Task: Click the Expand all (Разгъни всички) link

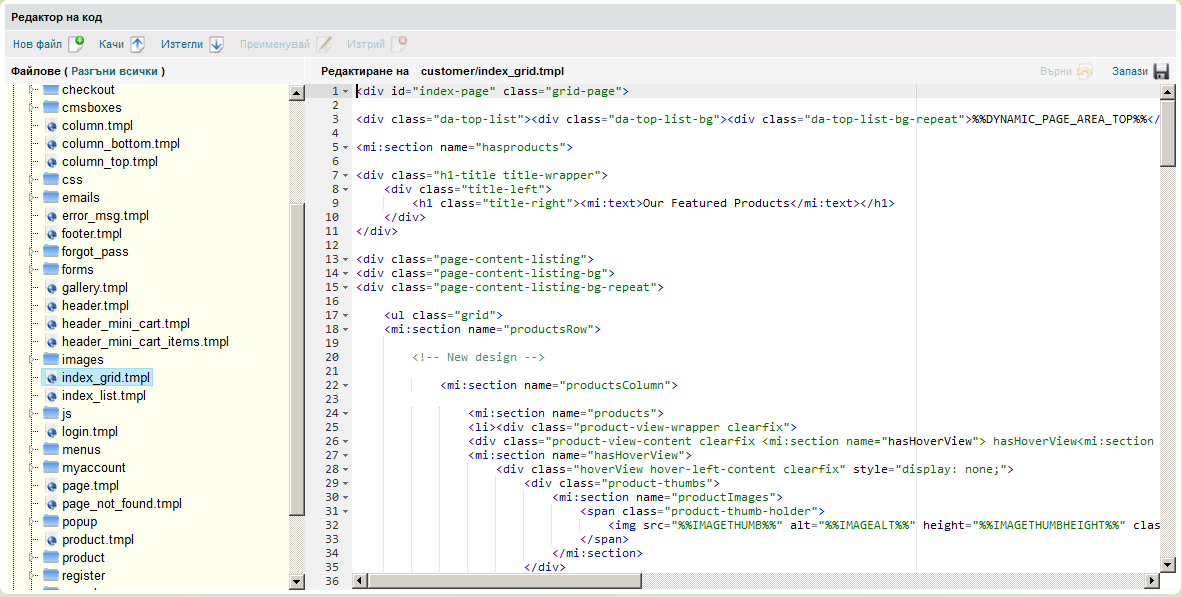Action: [116, 72]
